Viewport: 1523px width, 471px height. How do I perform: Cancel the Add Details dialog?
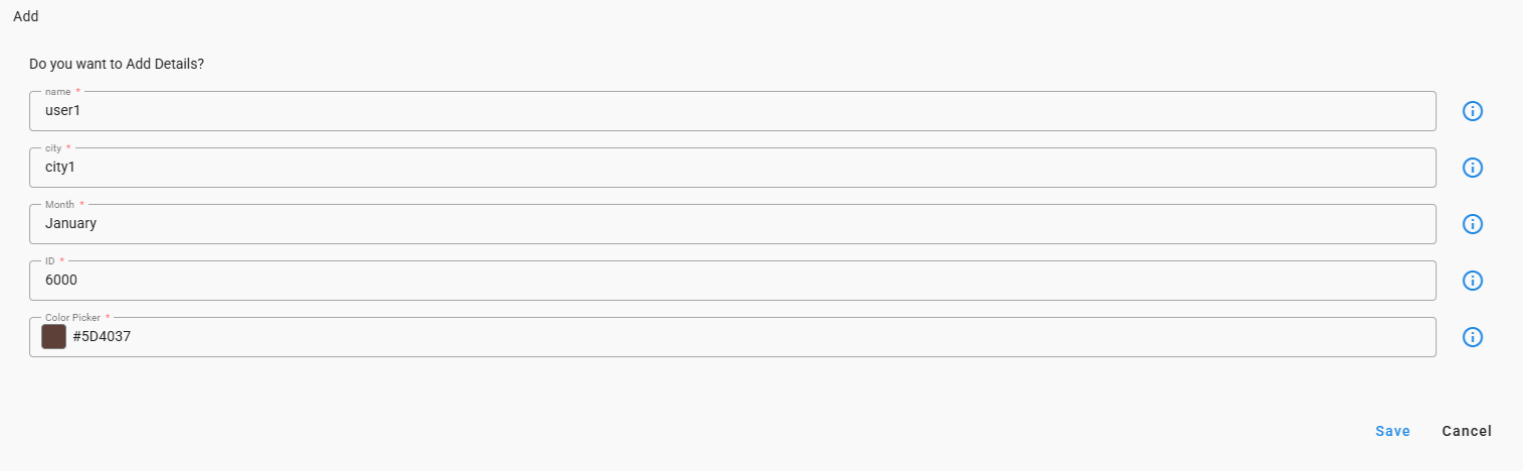1466,431
